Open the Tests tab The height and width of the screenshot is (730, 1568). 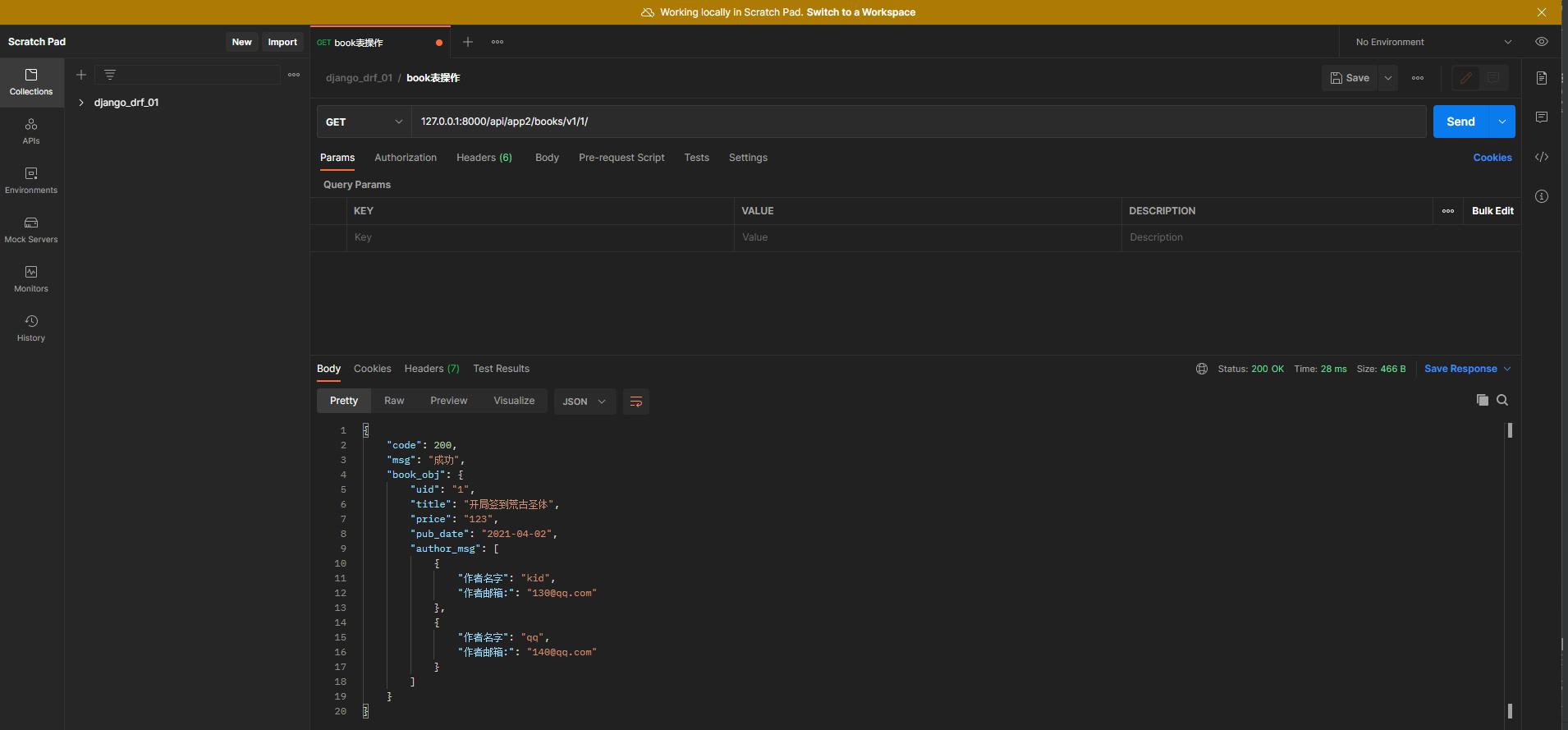[x=696, y=158]
